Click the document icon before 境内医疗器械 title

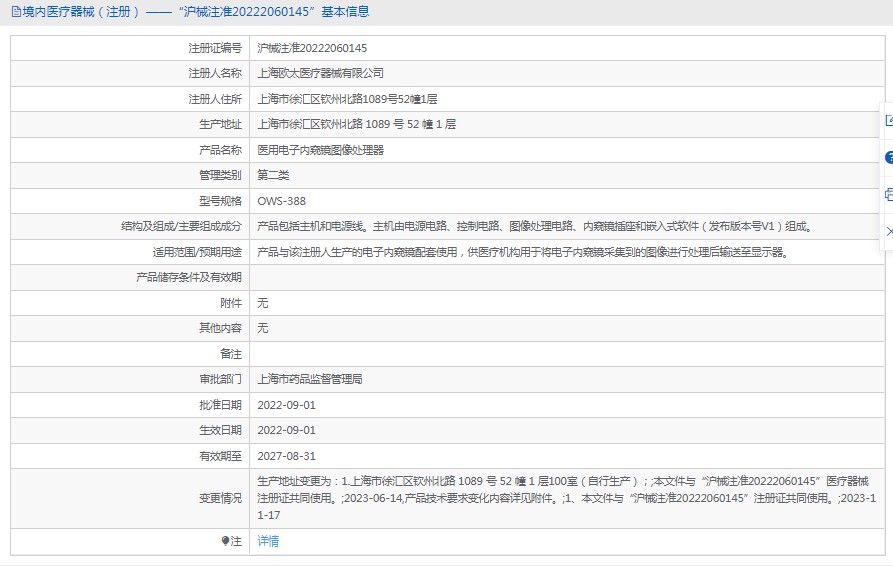(x=16, y=11)
